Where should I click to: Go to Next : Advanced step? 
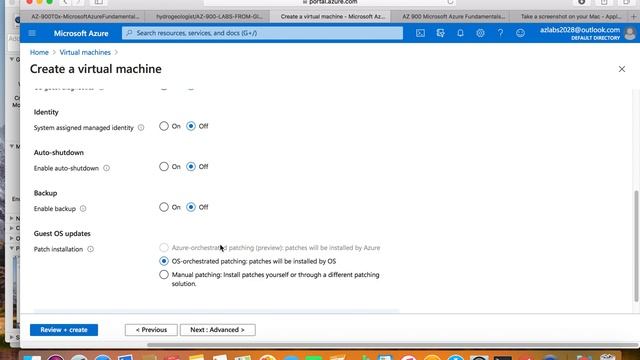218,330
